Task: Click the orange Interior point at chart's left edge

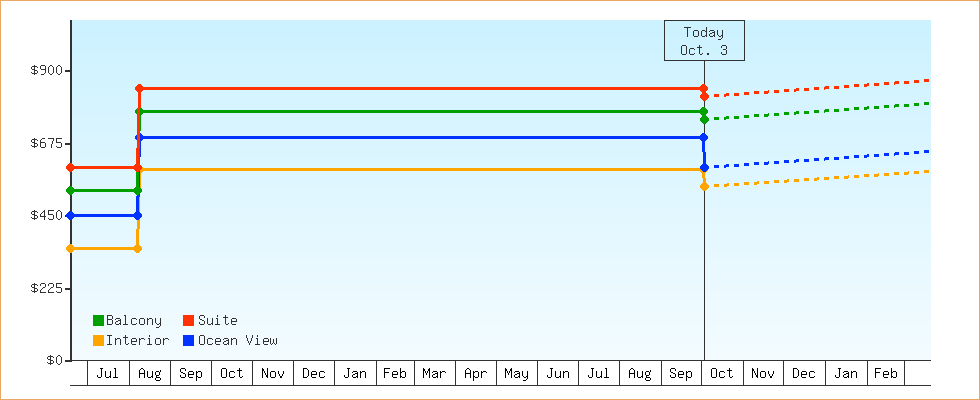Action: 70,248
